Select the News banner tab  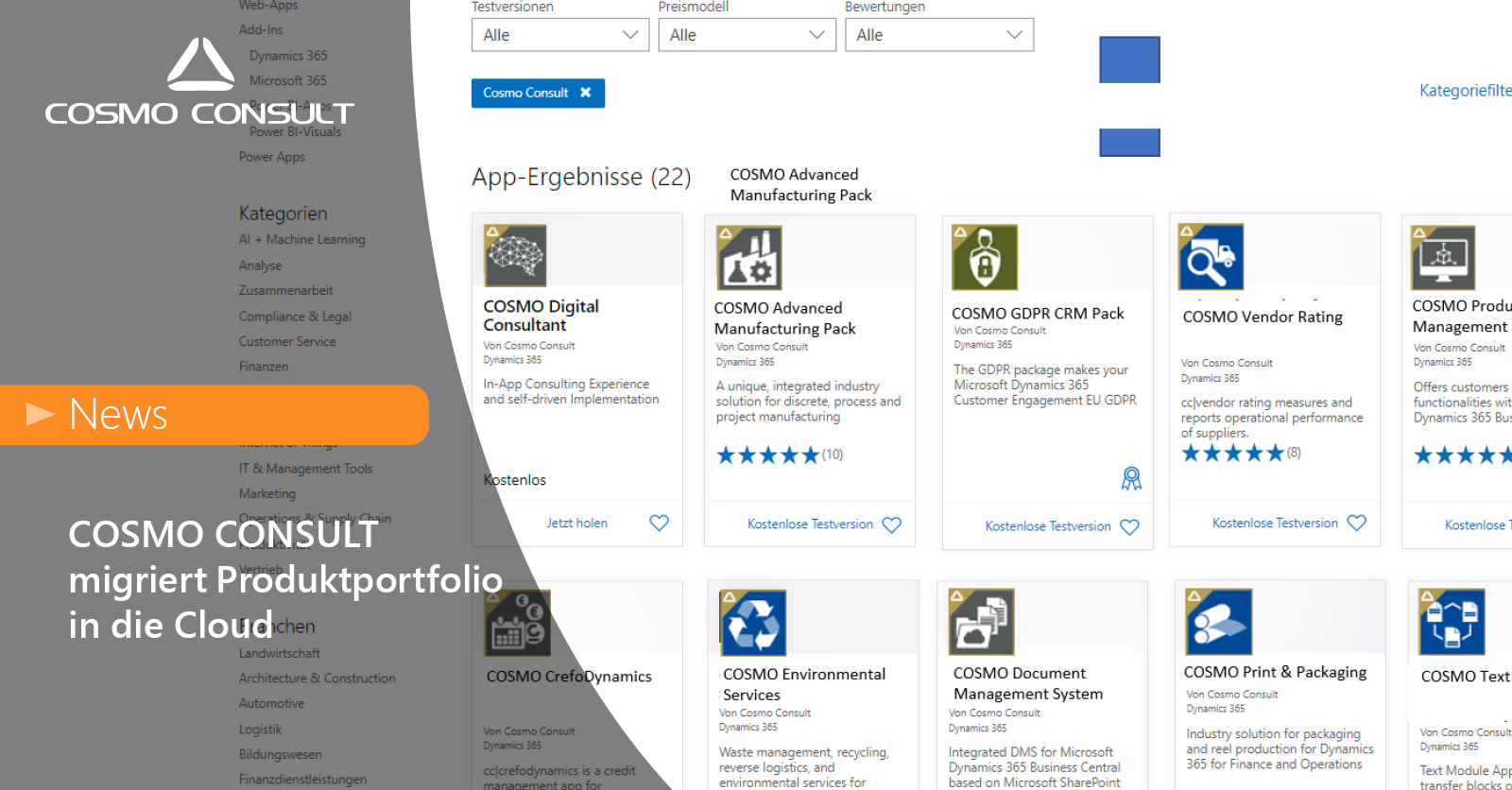pos(214,415)
